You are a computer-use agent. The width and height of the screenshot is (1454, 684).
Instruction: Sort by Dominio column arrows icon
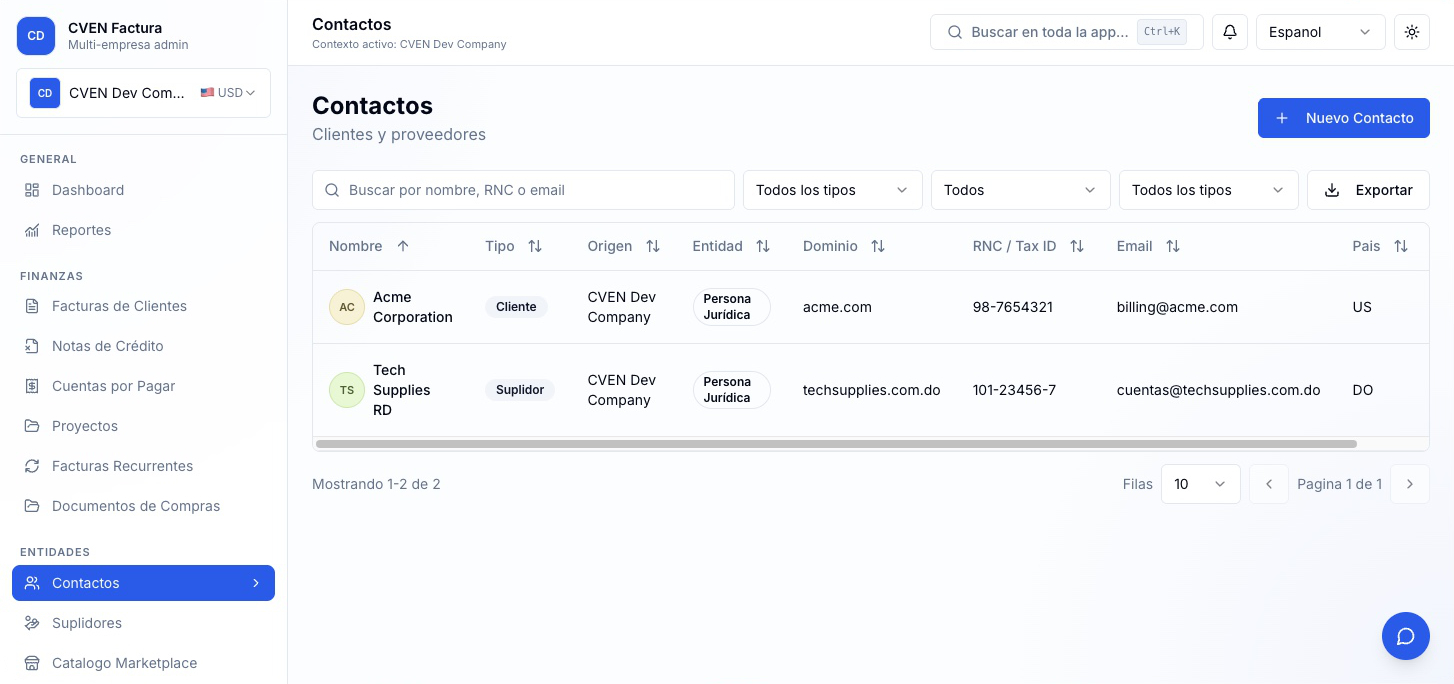click(878, 246)
